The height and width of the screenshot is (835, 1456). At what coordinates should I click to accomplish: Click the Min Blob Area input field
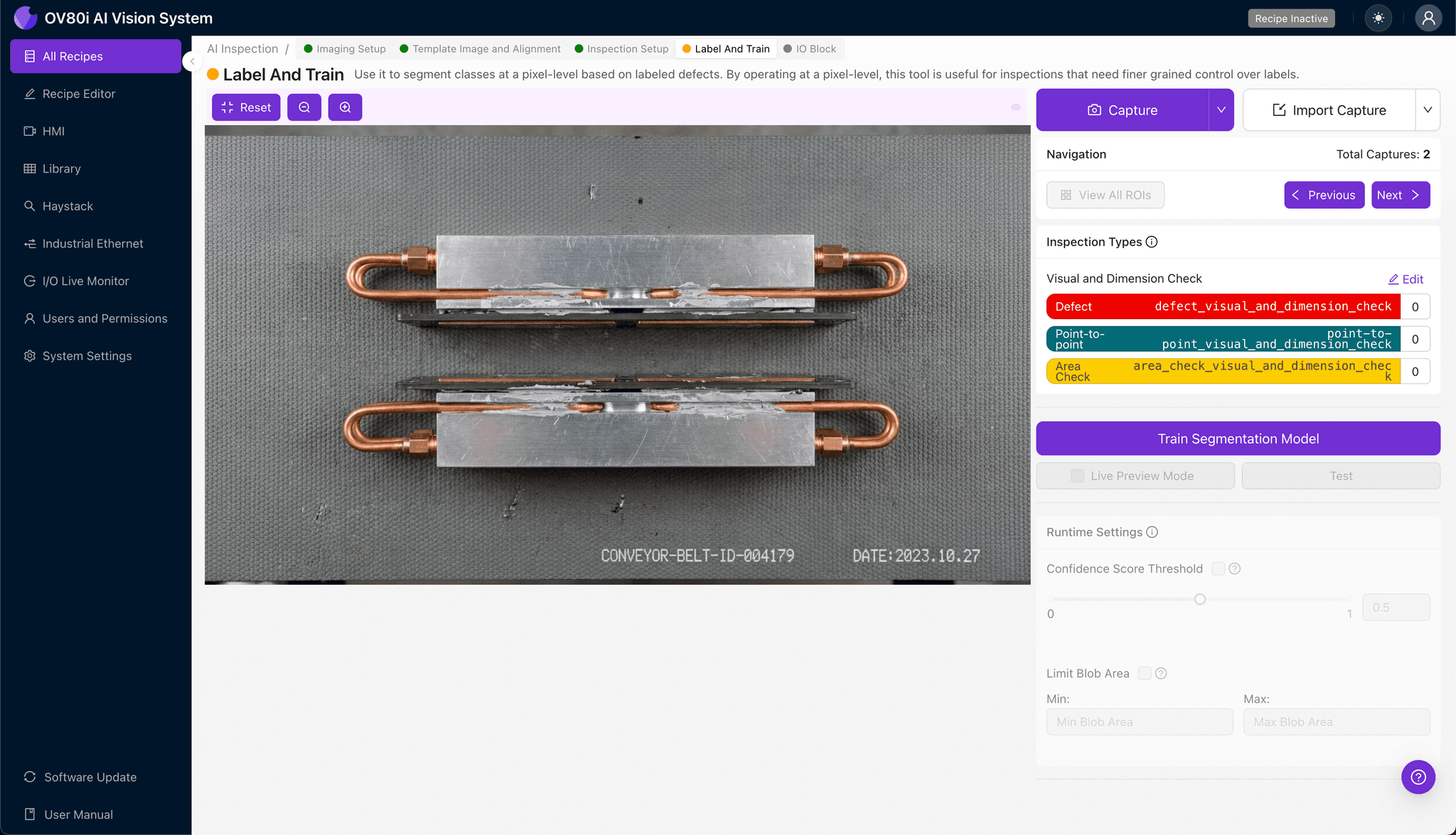click(x=1139, y=722)
